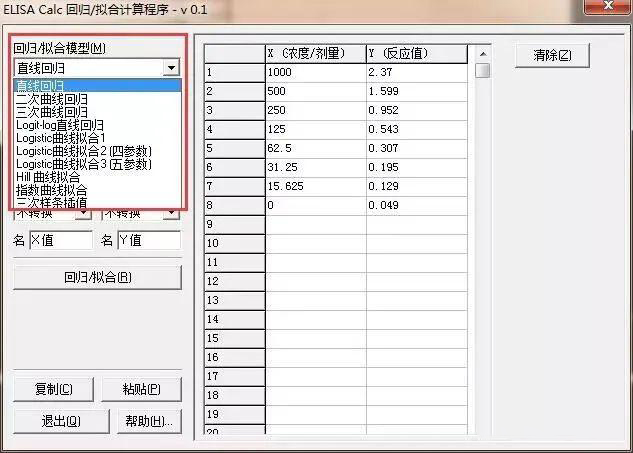Viewport: 633px width, 453px height.
Task: Open the regression model dropdown arrow
Action: (172, 67)
